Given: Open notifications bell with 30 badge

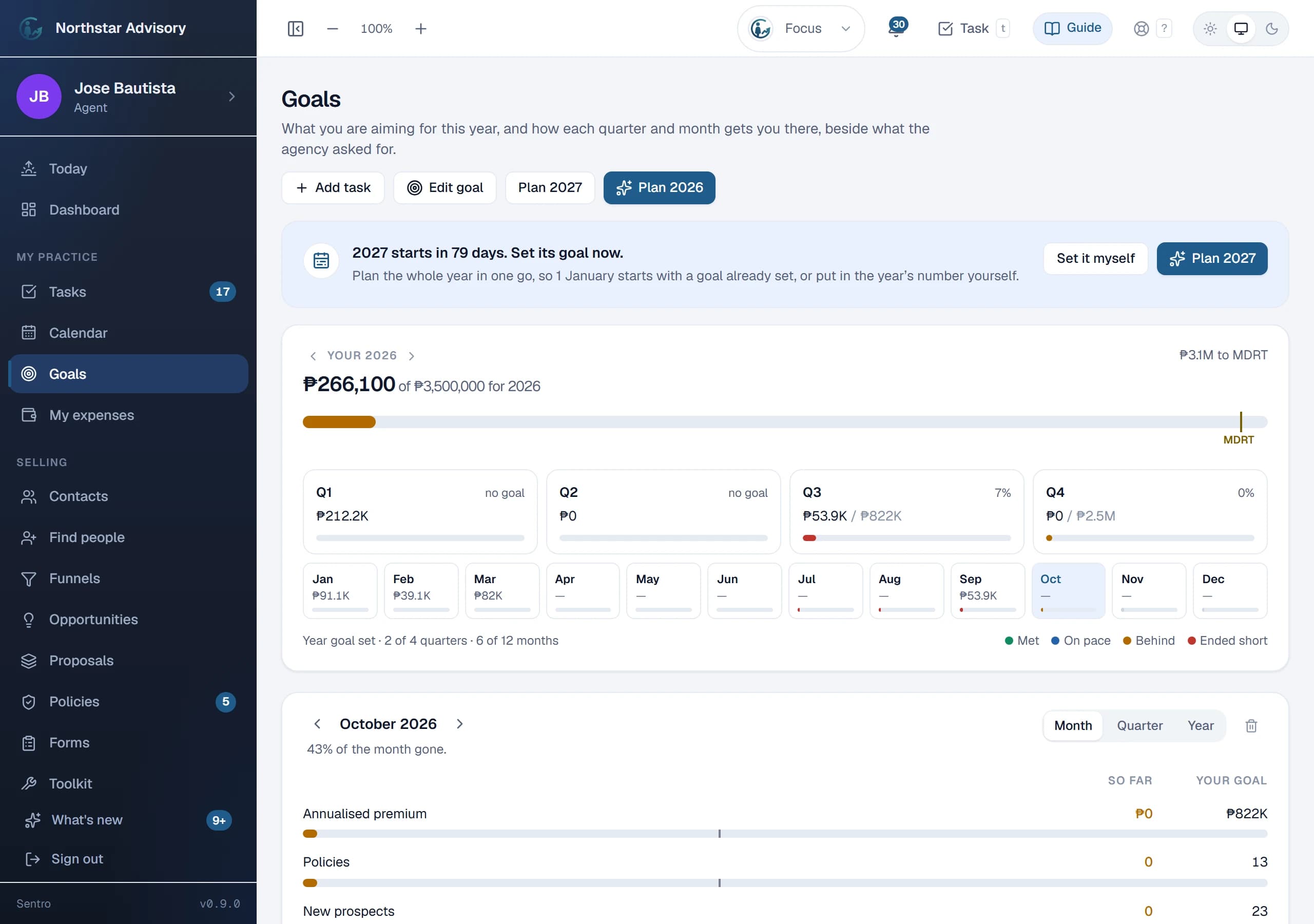Looking at the screenshot, I should coord(896,28).
